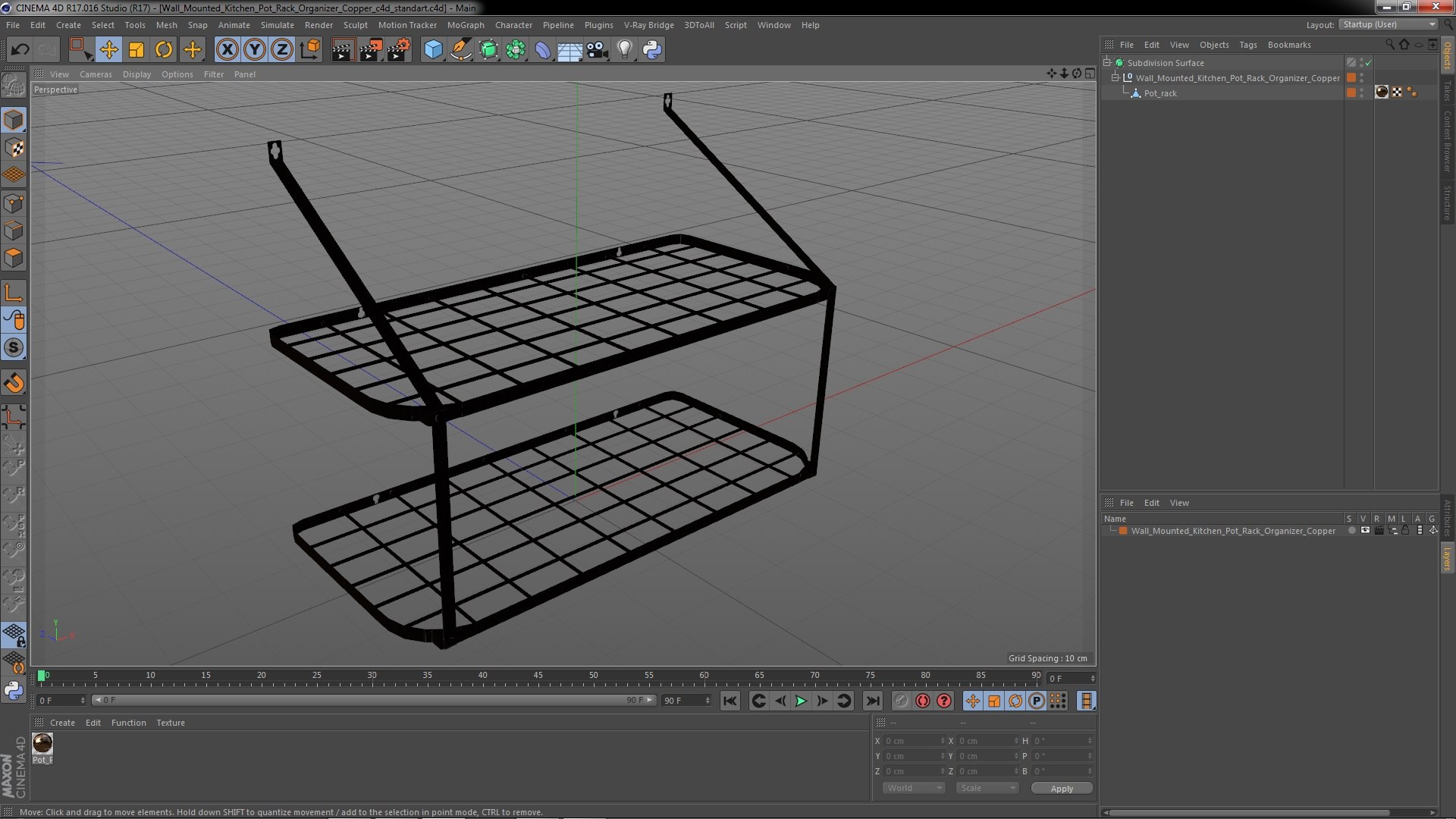Click Render to Picture Viewer icon
This screenshot has height=819, width=1456.
pos(370,50)
